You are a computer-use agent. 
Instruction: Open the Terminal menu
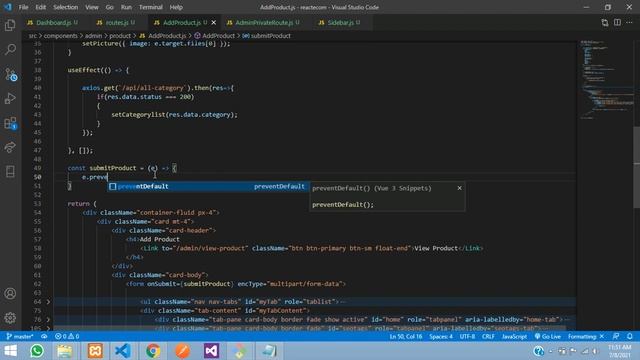pos(151,7)
